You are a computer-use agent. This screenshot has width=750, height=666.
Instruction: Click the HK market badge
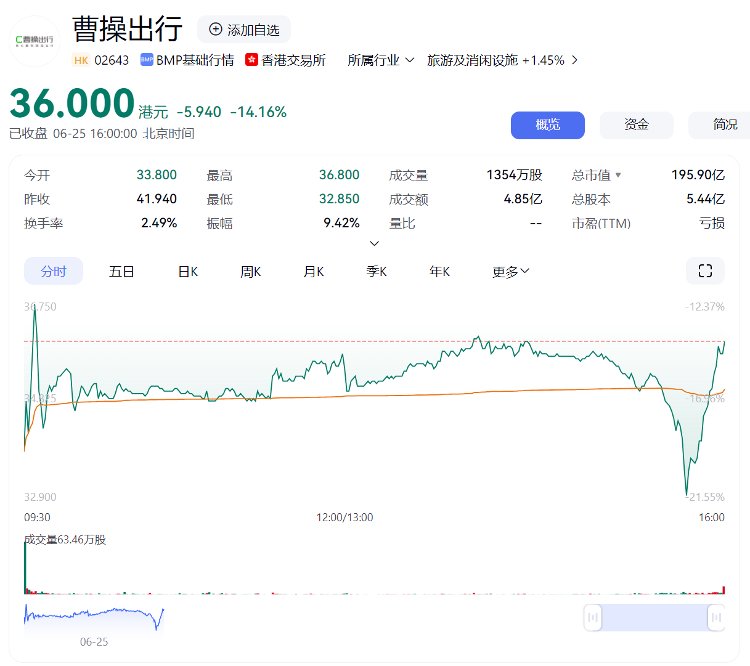(81, 60)
